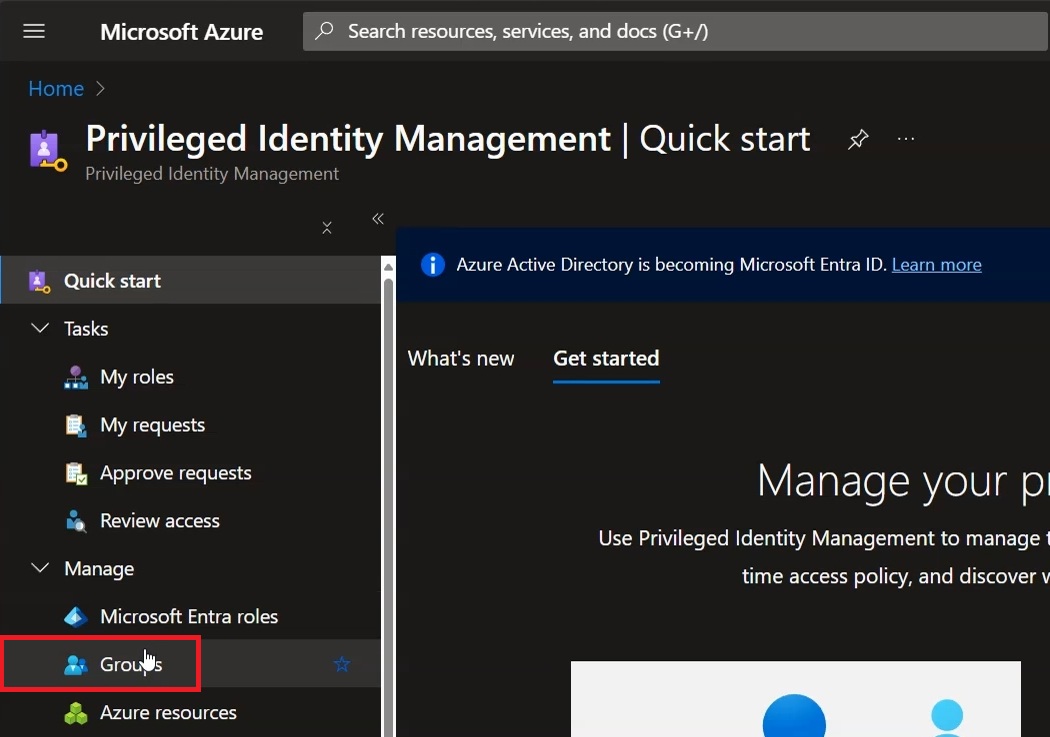Open the Learn more link
Viewport: 1050px width, 737px height.
pos(936,264)
